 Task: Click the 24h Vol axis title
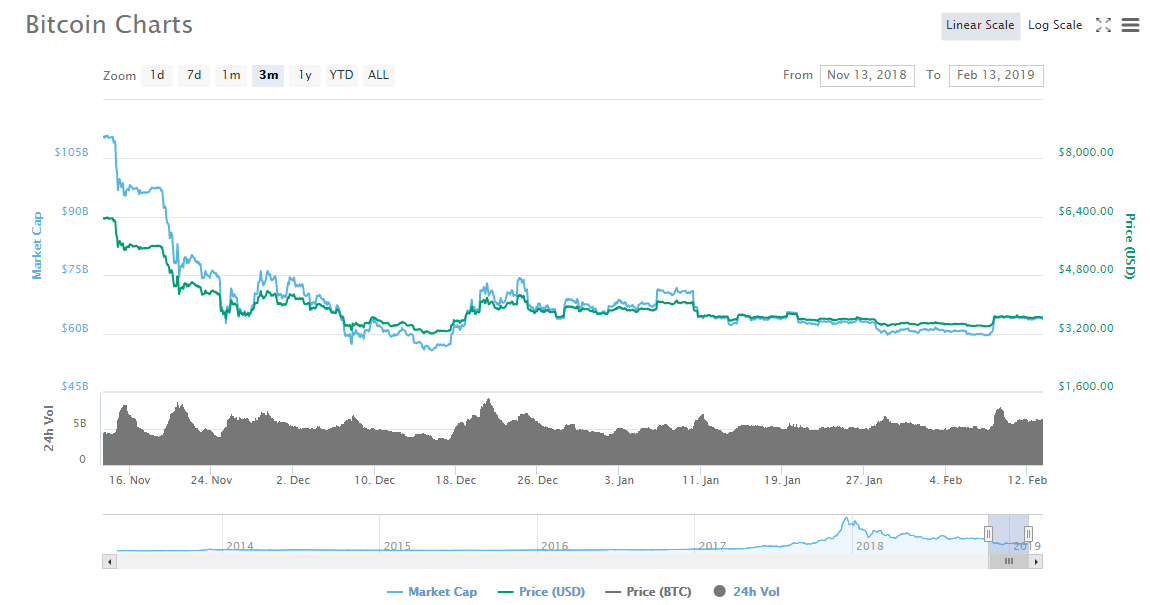click(48, 428)
